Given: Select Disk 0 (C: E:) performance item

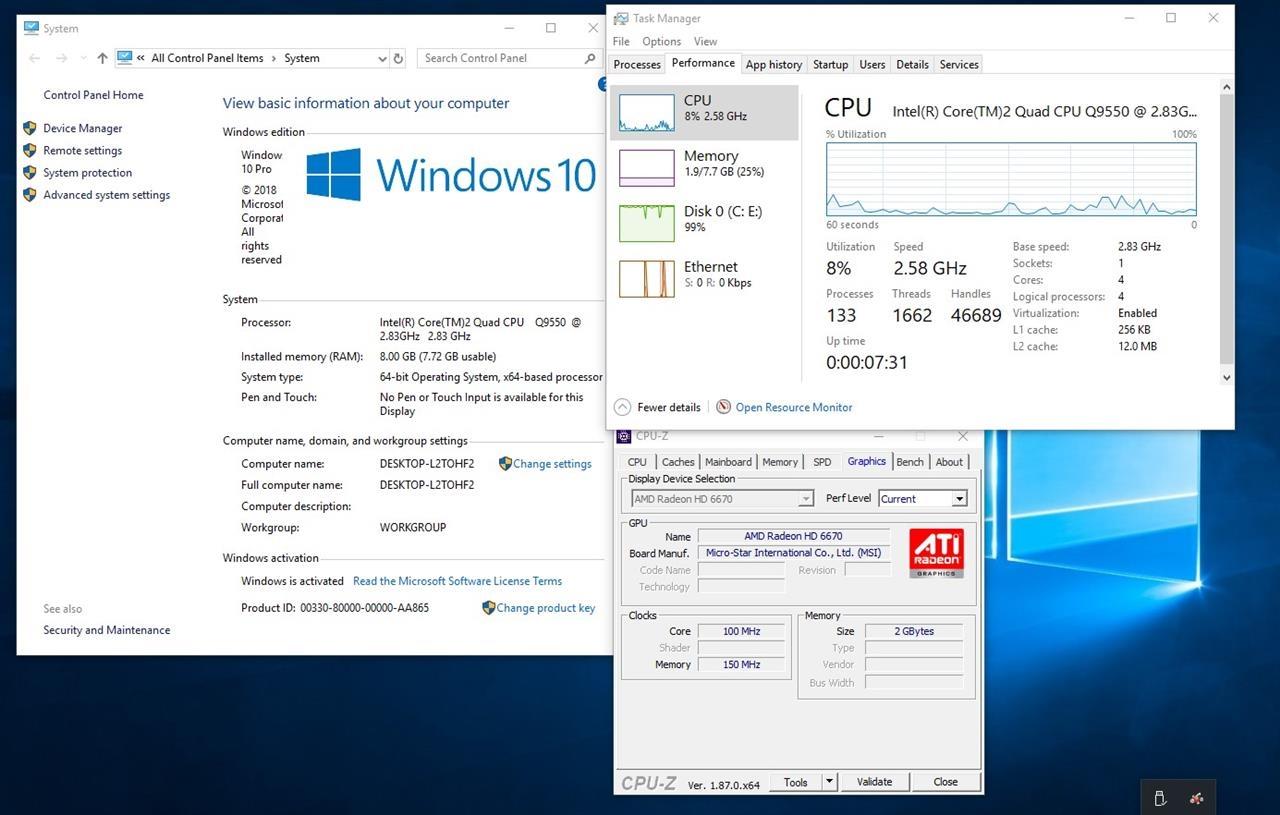Looking at the screenshot, I should pos(704,223).
